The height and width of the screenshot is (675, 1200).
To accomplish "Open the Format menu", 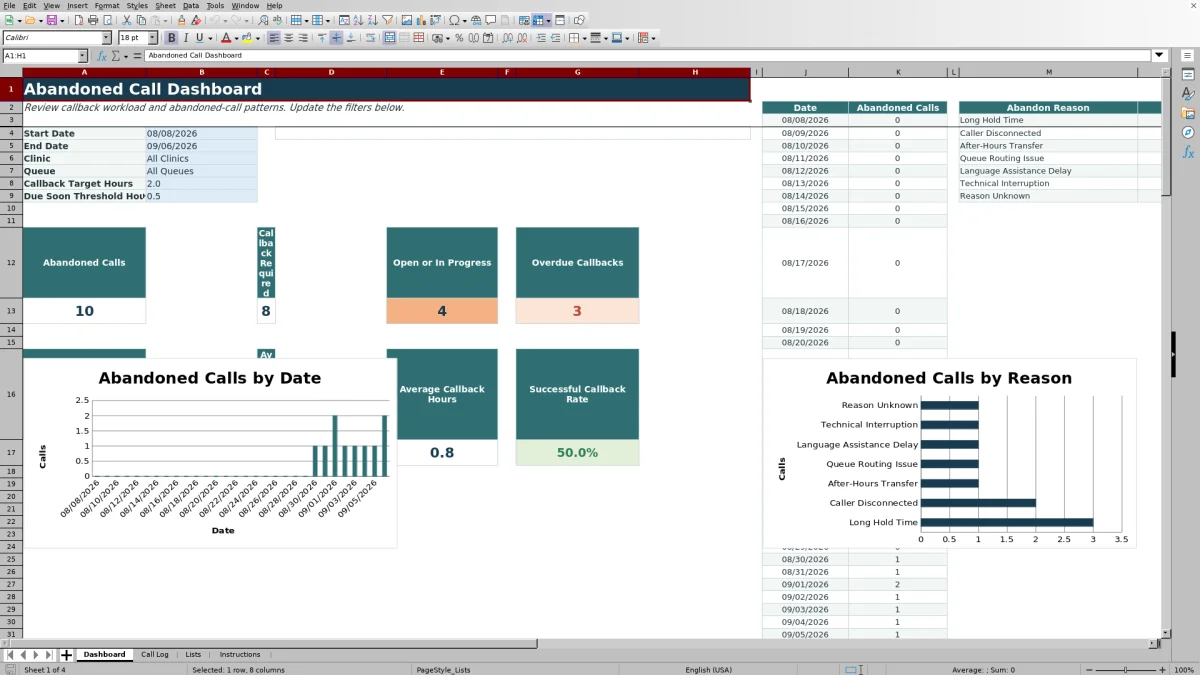I will (107, 5).
